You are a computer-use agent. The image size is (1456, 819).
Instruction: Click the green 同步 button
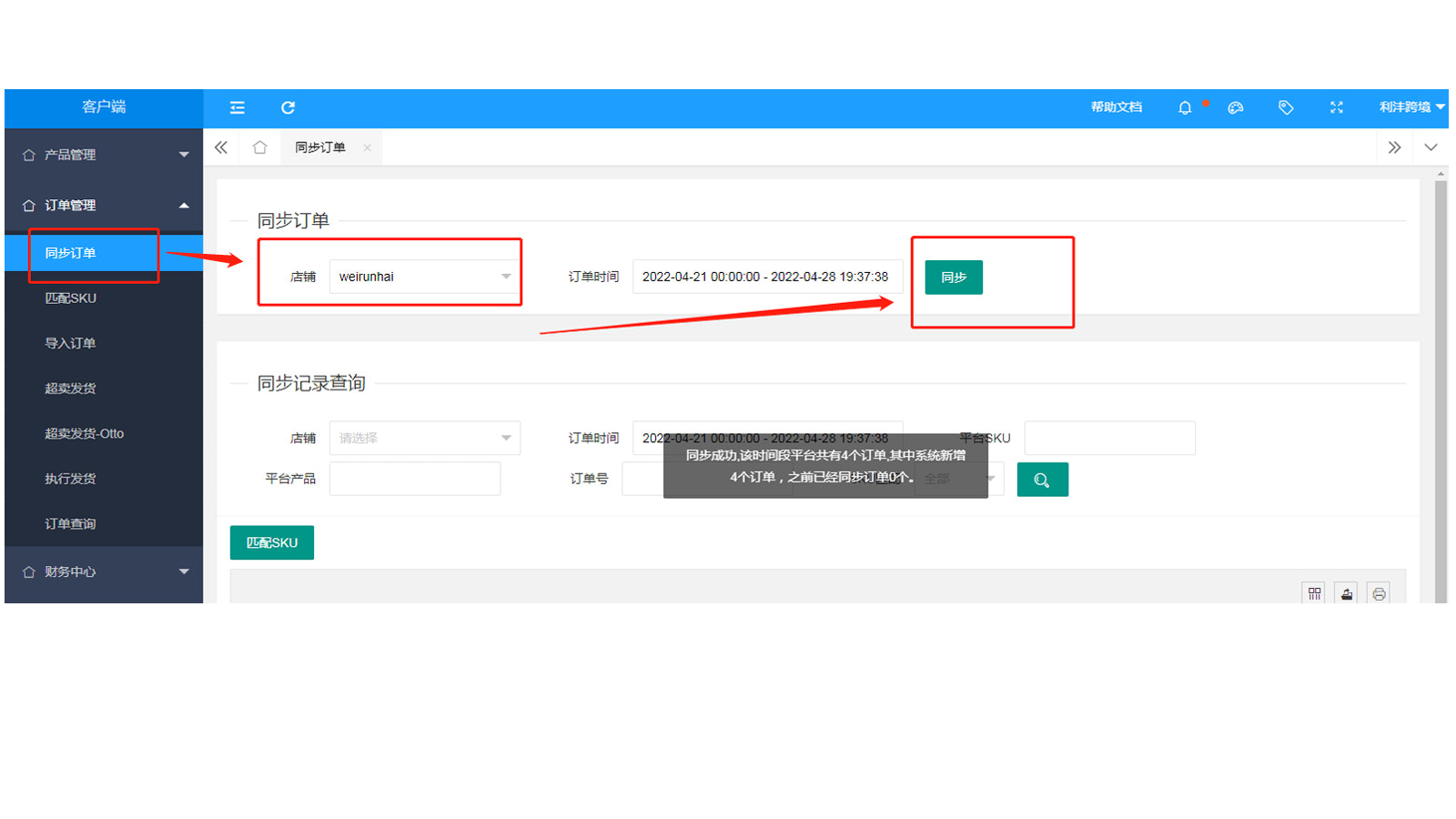click(x=954, y=278)
